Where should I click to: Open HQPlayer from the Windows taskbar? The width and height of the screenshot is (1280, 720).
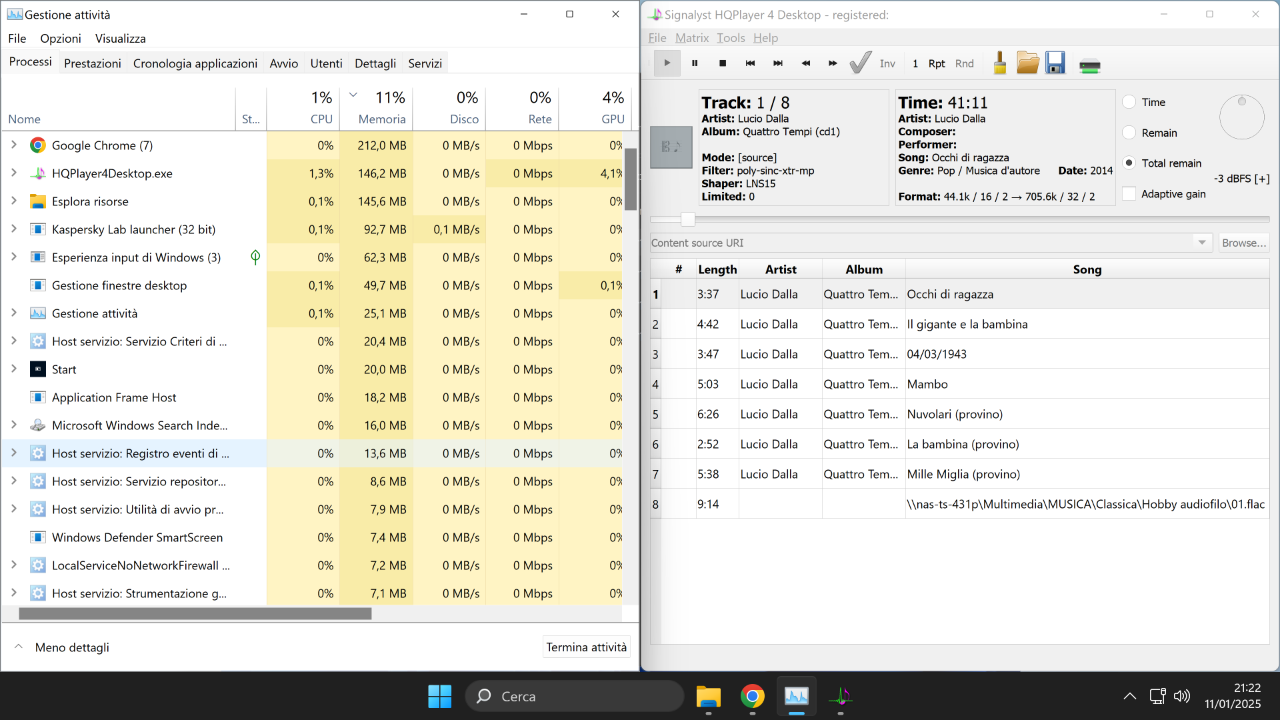(x=842, y=696)
